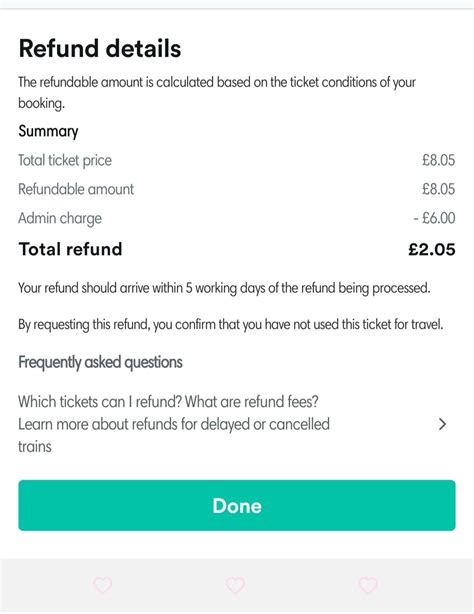Click the "Frequently asked questions" heading

pos(100,362)
